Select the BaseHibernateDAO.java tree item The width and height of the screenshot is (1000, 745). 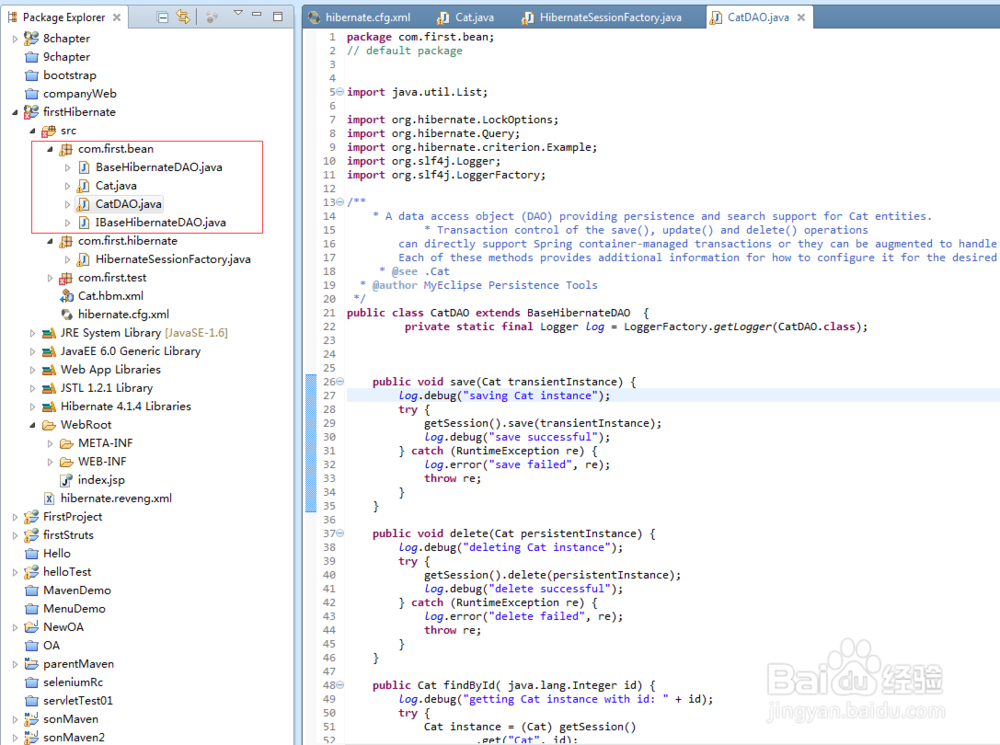coord(159,167)
